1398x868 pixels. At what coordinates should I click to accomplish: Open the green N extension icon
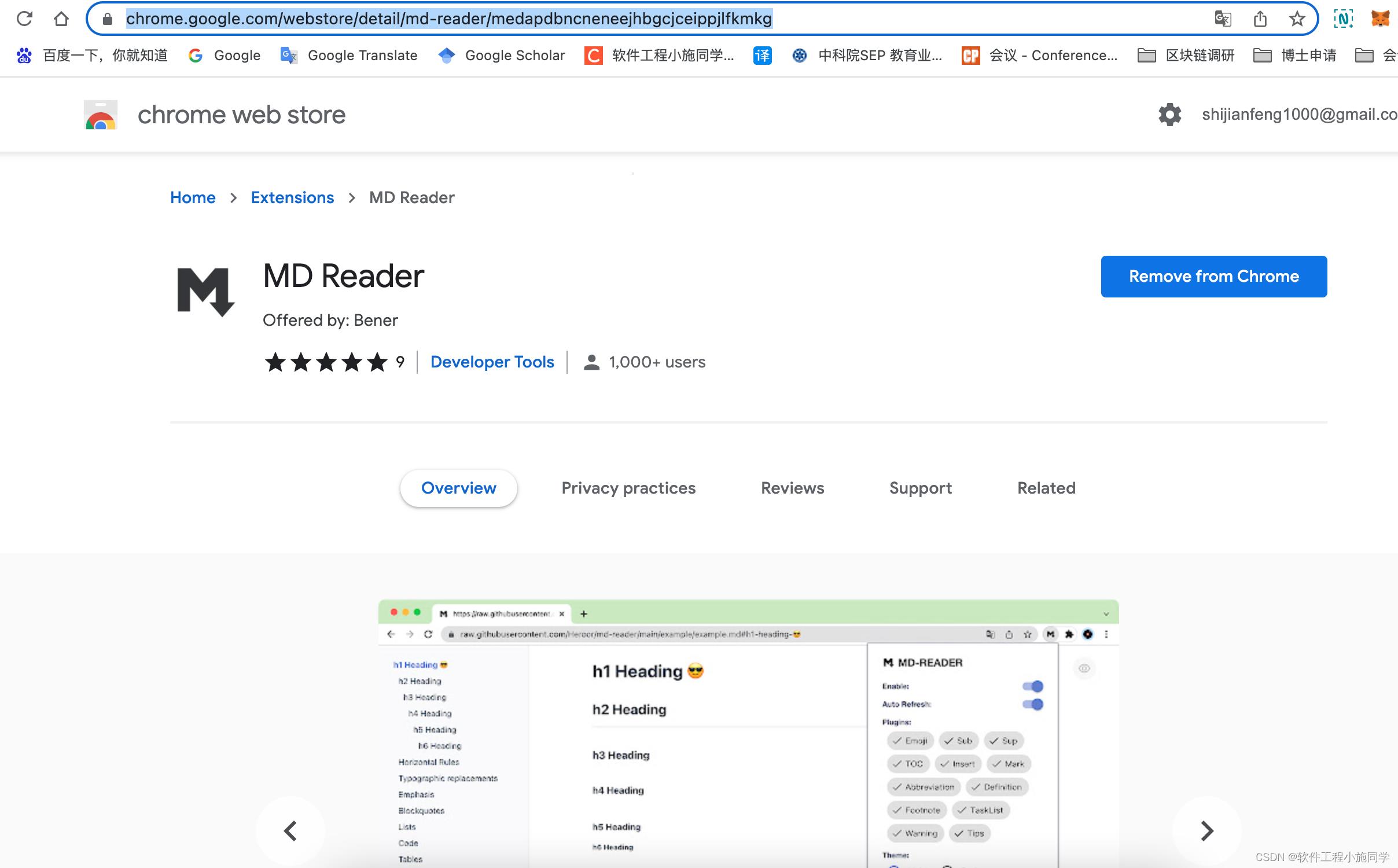(x=1344, y=19)
